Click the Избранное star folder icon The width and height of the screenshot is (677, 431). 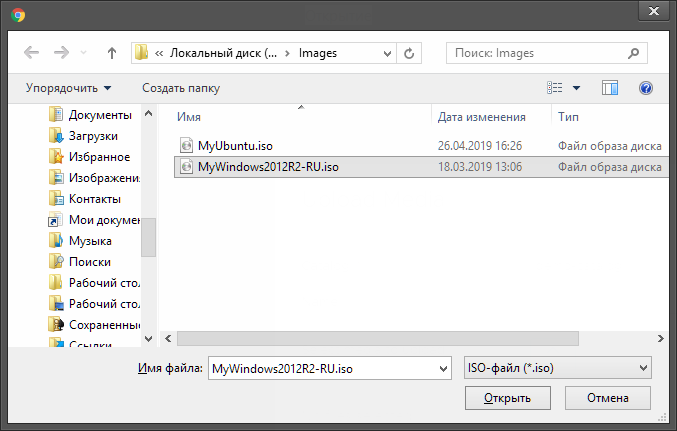click(x=56, y=156)
